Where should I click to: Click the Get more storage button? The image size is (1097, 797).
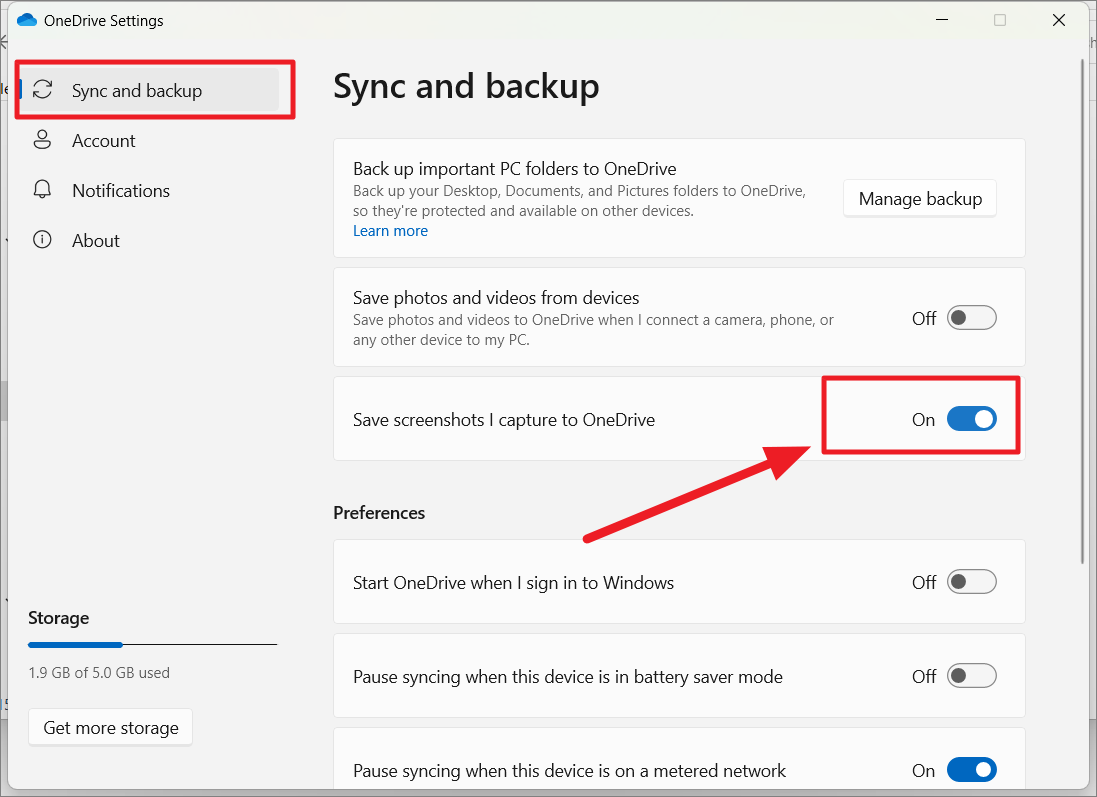click(110, 727)
